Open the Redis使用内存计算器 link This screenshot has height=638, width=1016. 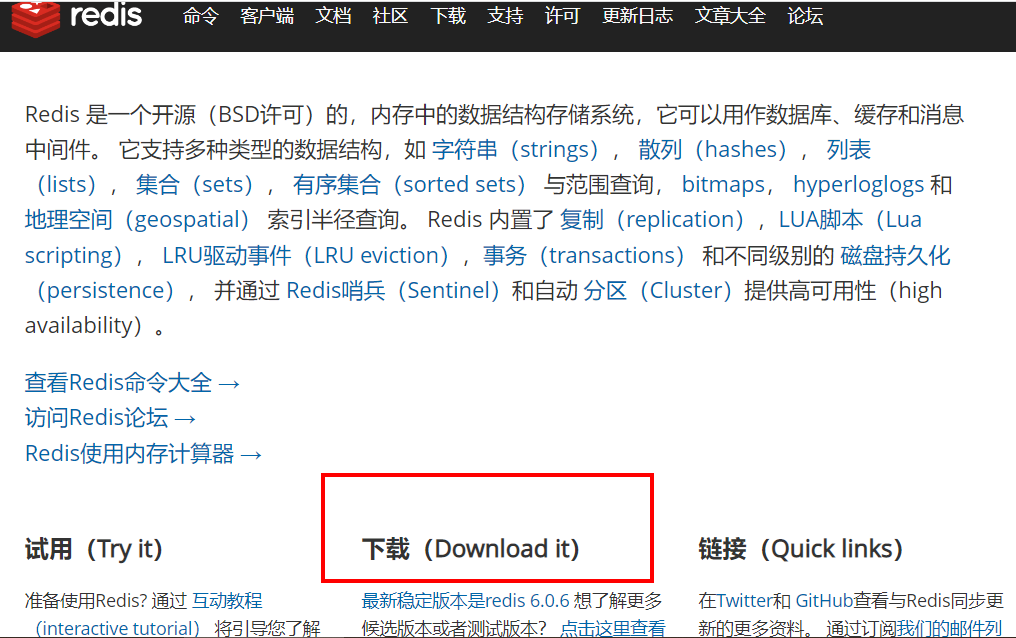(143, 453)
